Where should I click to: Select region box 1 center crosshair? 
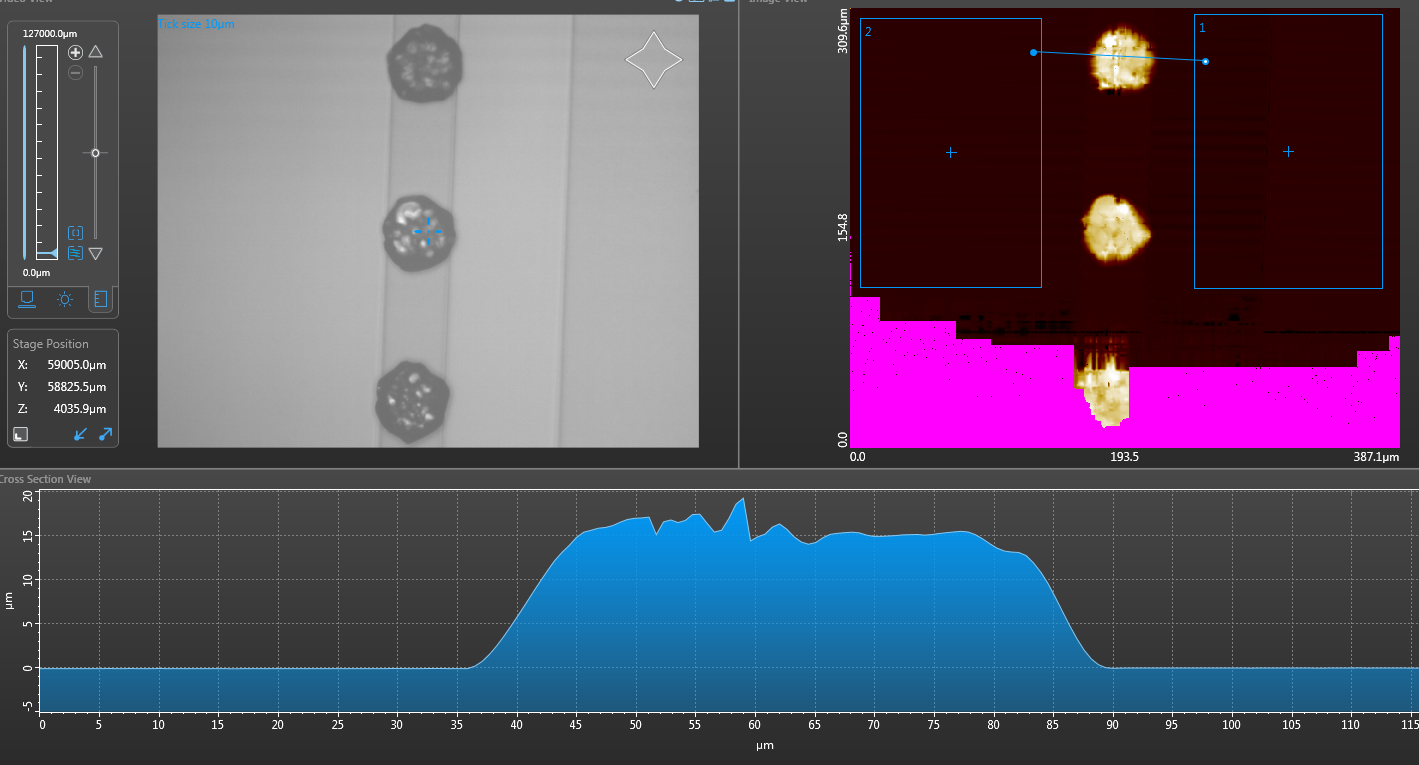click(x=1288, y=152)
